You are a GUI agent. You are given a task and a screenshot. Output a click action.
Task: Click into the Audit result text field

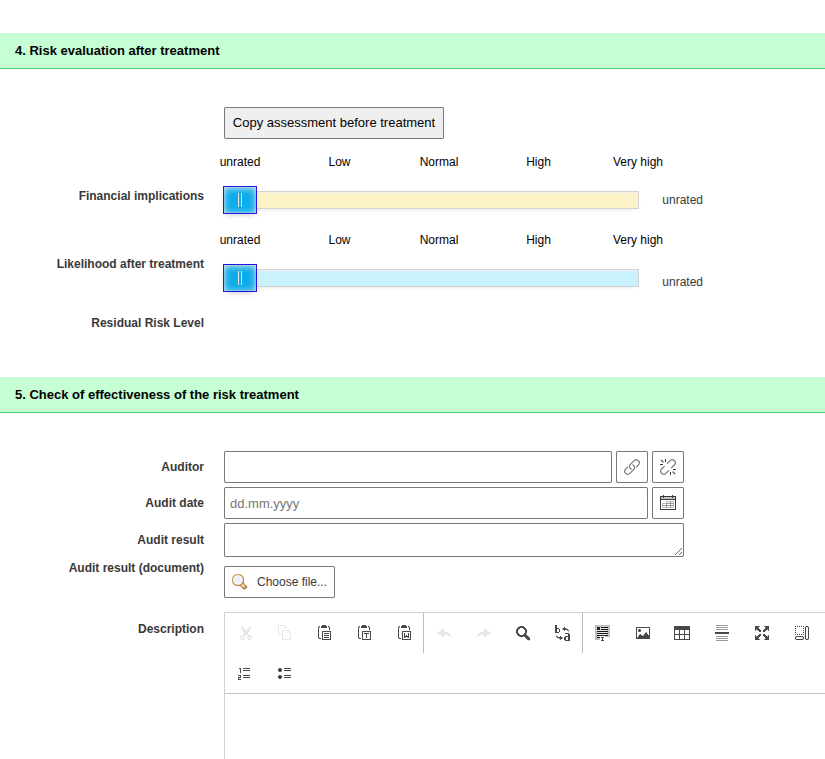coord(453,539)
